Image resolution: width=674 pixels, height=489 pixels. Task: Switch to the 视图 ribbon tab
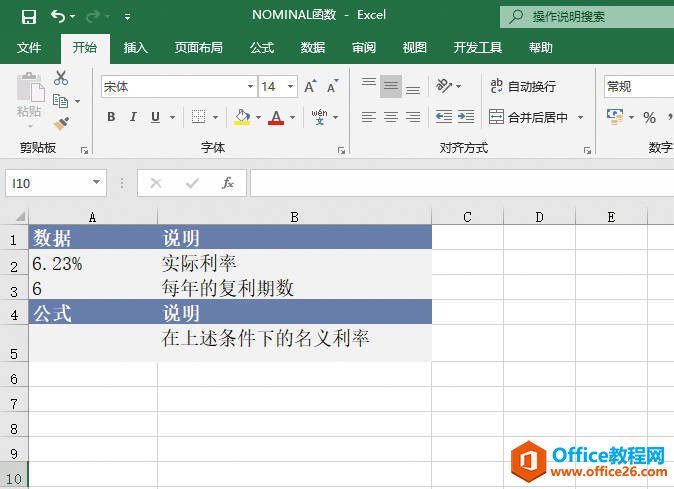point(414,47)
